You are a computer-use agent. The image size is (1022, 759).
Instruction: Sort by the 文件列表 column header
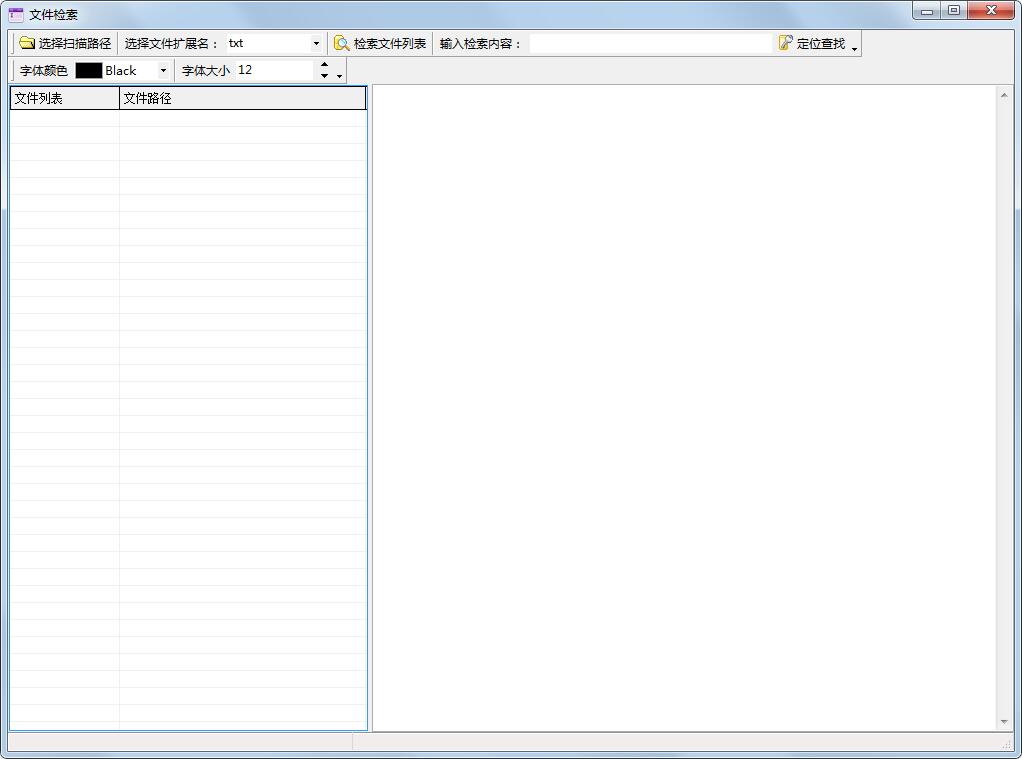tap(64, 98)
